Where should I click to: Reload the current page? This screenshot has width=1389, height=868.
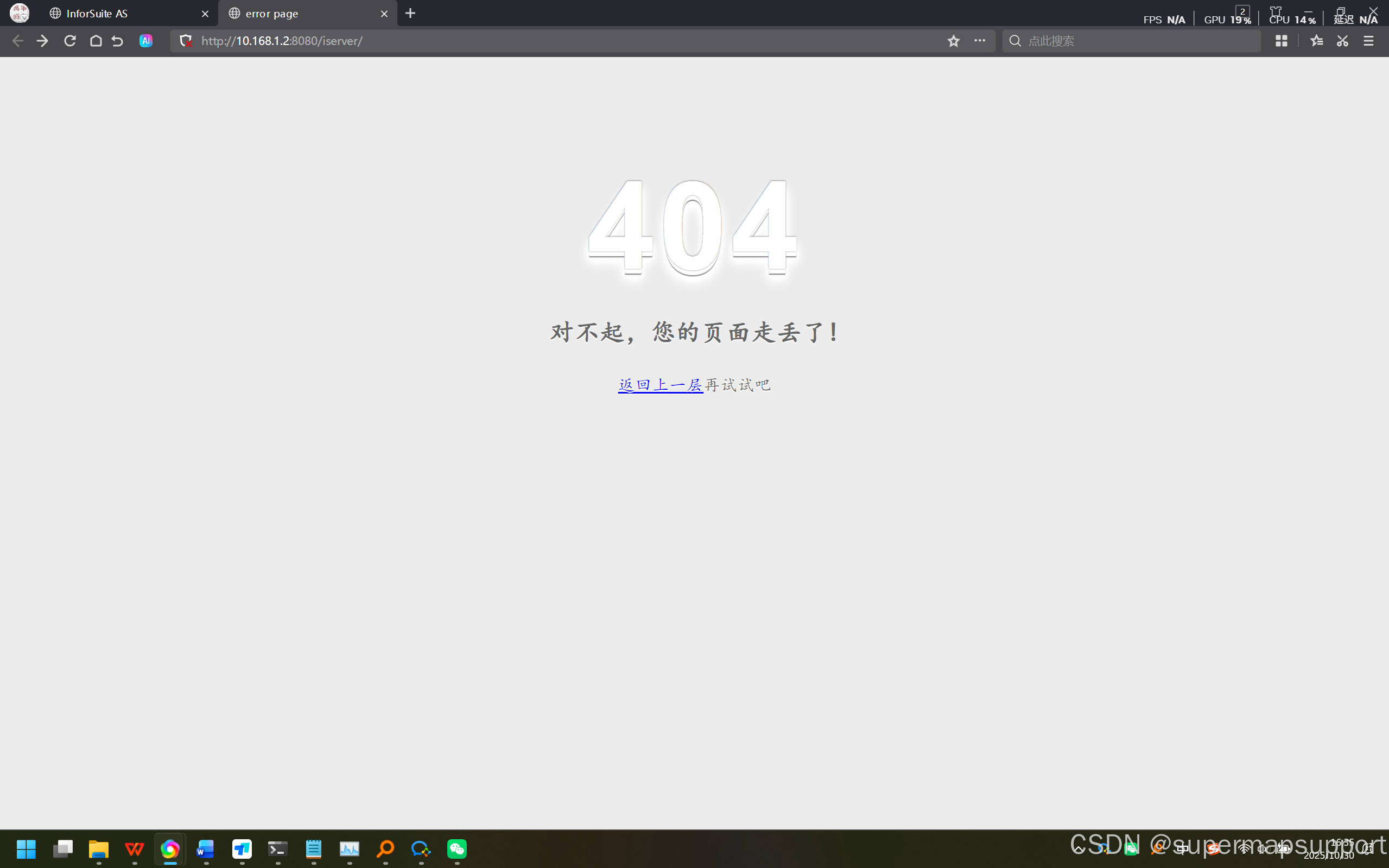tap(69, 41)
